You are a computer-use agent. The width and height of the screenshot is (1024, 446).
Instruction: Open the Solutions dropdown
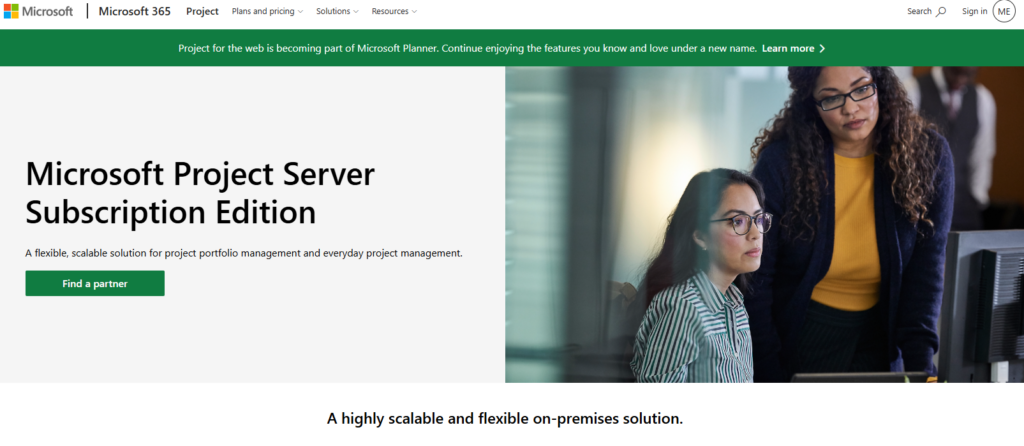[338, 11]
